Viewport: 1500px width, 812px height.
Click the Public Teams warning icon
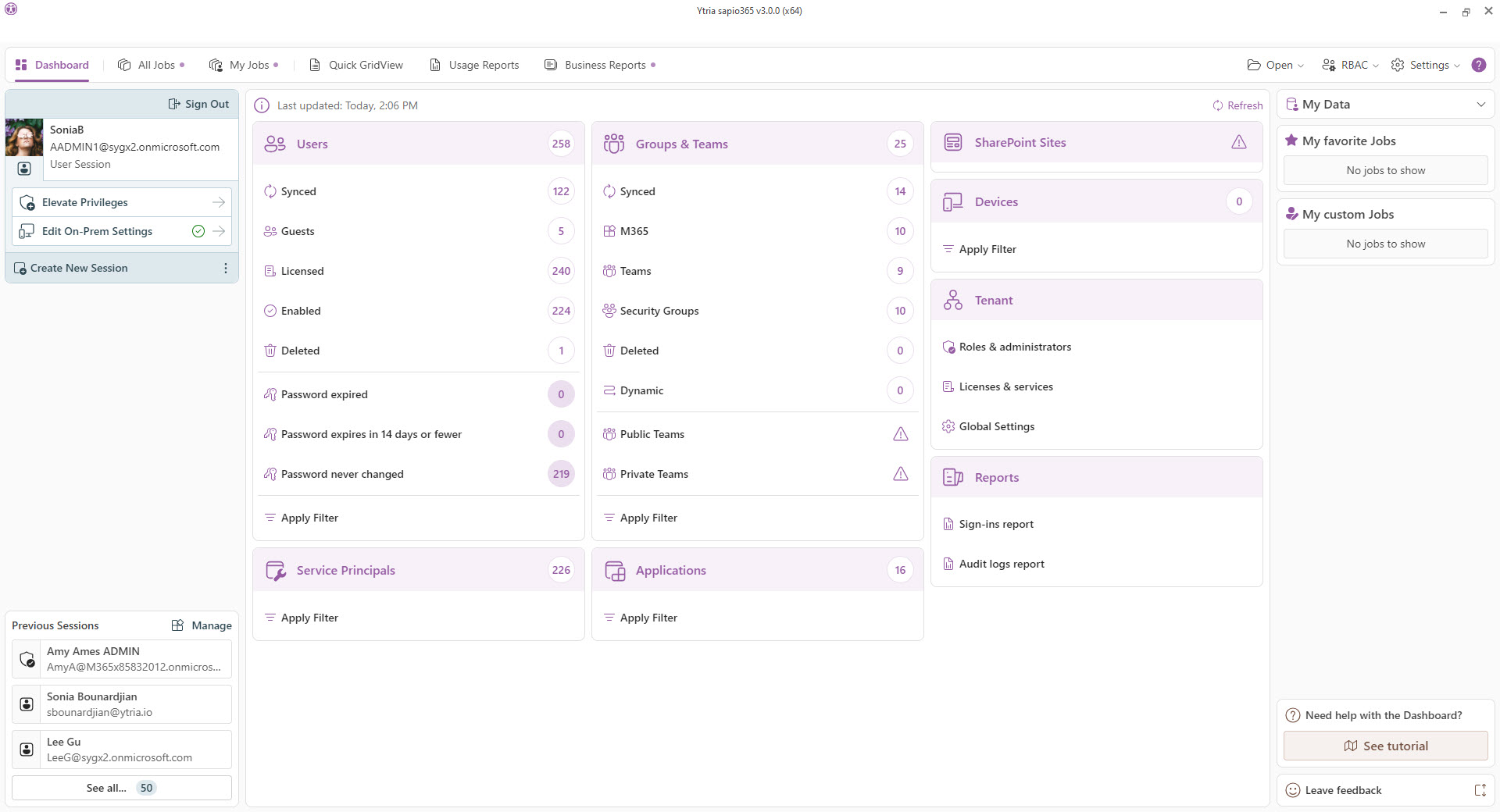(900, 434)
